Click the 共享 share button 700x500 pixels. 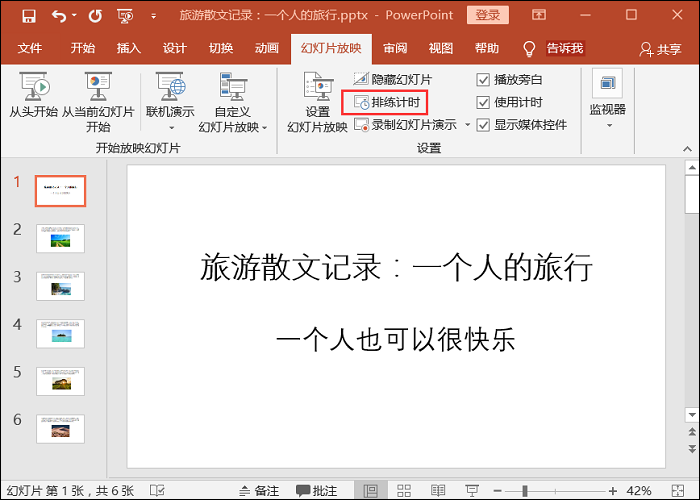tap(660, 49)
